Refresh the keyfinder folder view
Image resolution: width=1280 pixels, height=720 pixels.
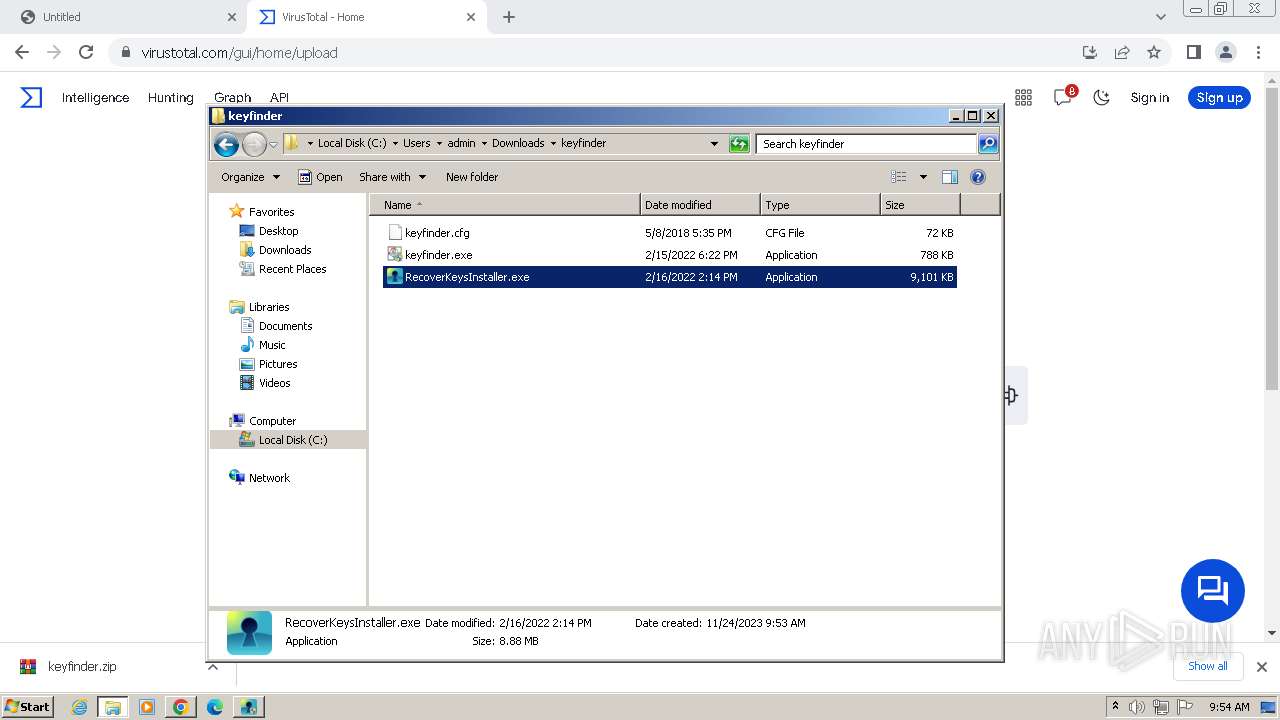[739, 144]
